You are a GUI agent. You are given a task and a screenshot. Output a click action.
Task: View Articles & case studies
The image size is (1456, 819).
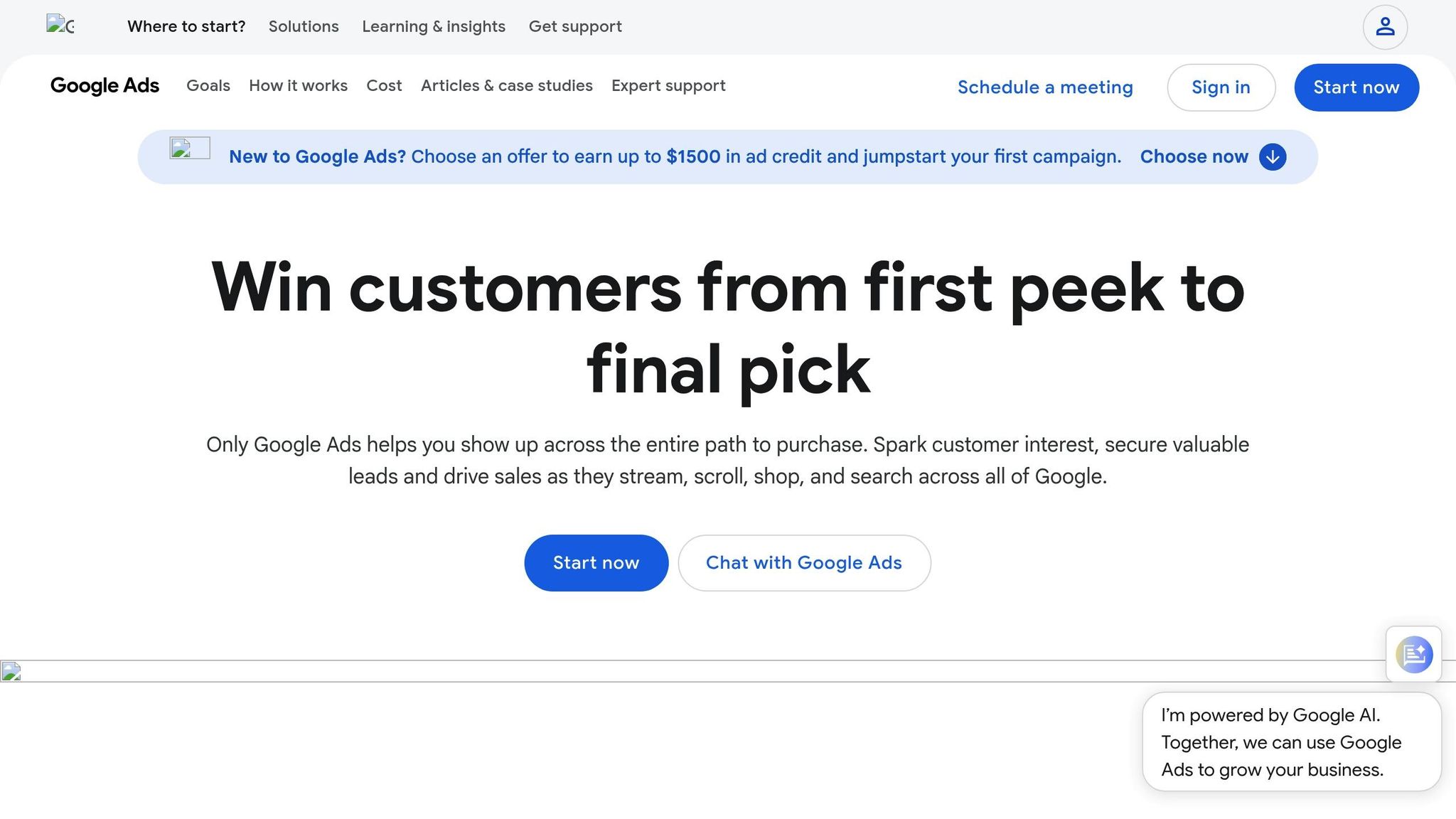[506, 85]
